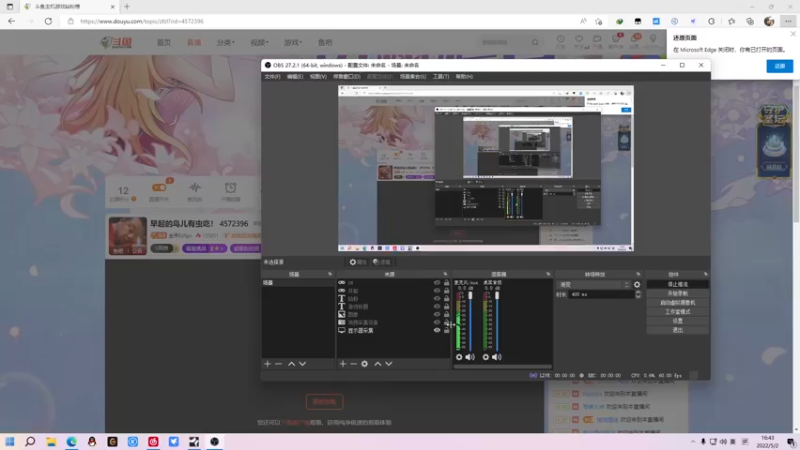Click the Stop Streaming button in OBS controls
The width and height of the screenshot is (800, 450).
[x=678, y=285]
